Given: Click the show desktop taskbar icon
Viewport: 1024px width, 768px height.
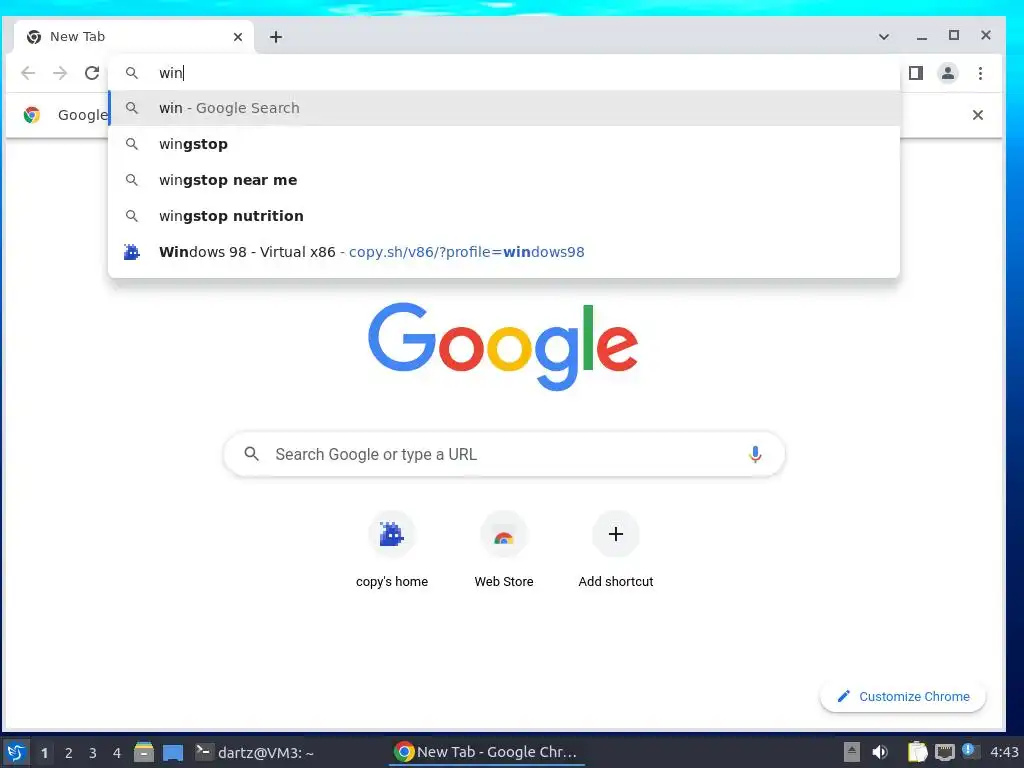Looking at the screenshot, I should click(x=172, y=752).
